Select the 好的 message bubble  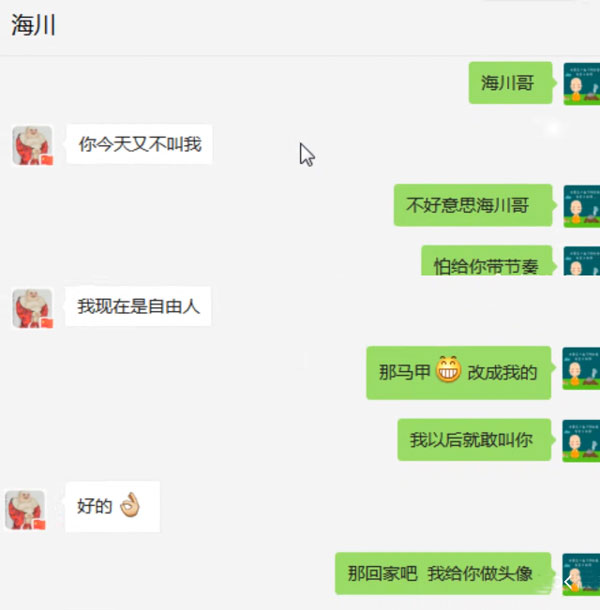[x=112, y=507]
